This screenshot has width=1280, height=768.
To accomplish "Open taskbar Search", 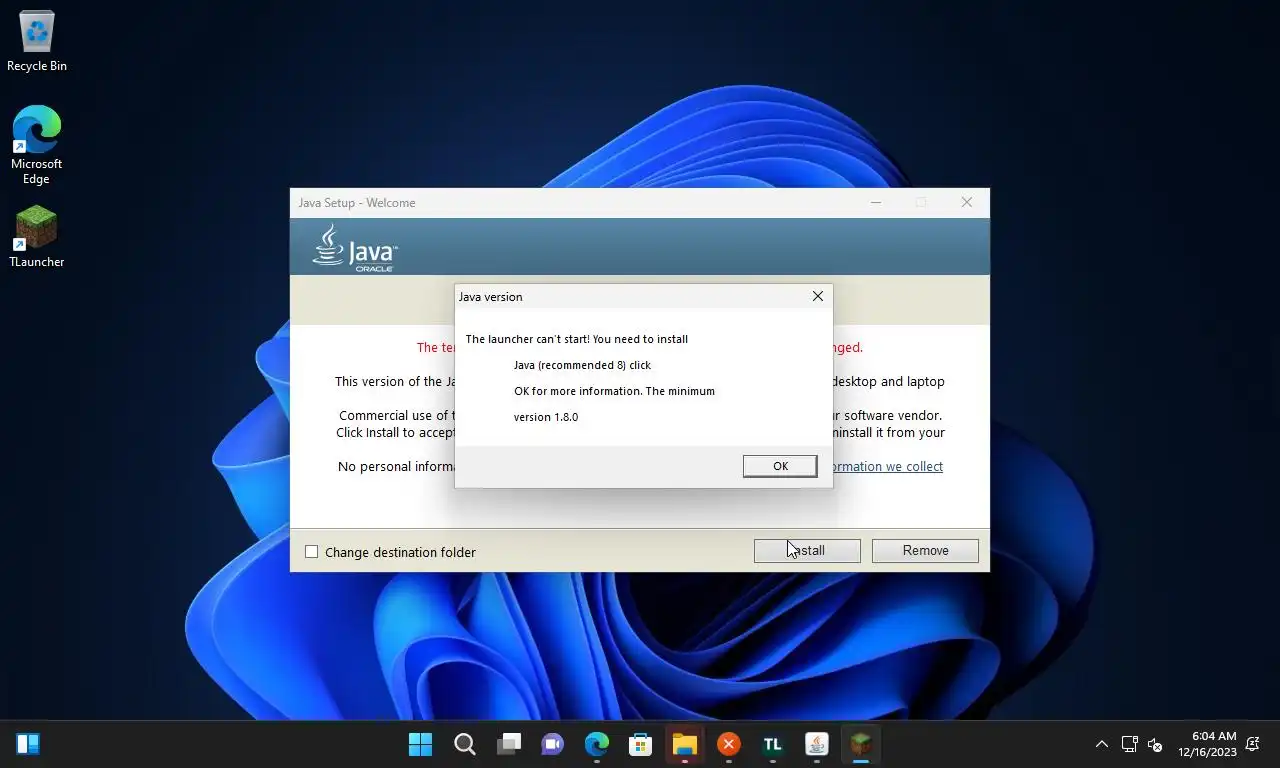I will pos(465,744).
